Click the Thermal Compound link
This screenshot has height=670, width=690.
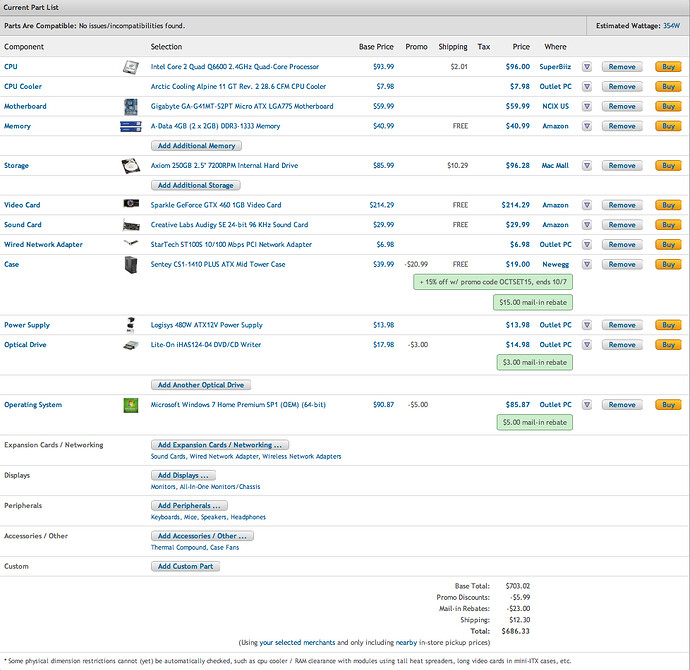coord(178,548)
